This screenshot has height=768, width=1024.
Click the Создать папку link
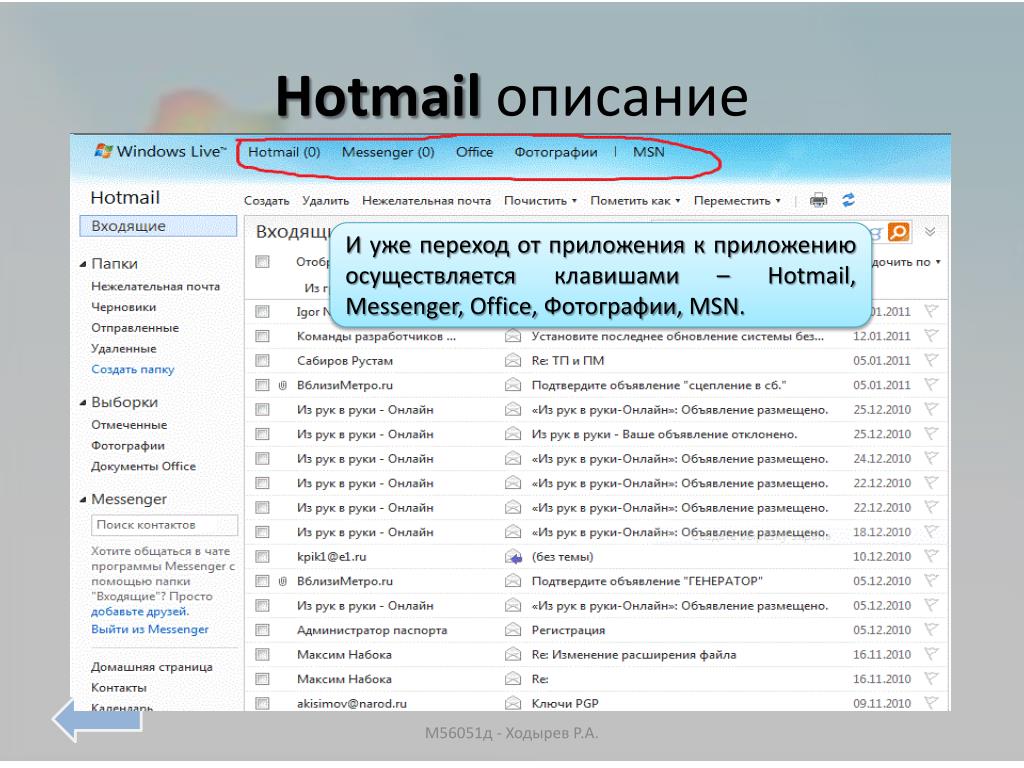click(133, 369)
